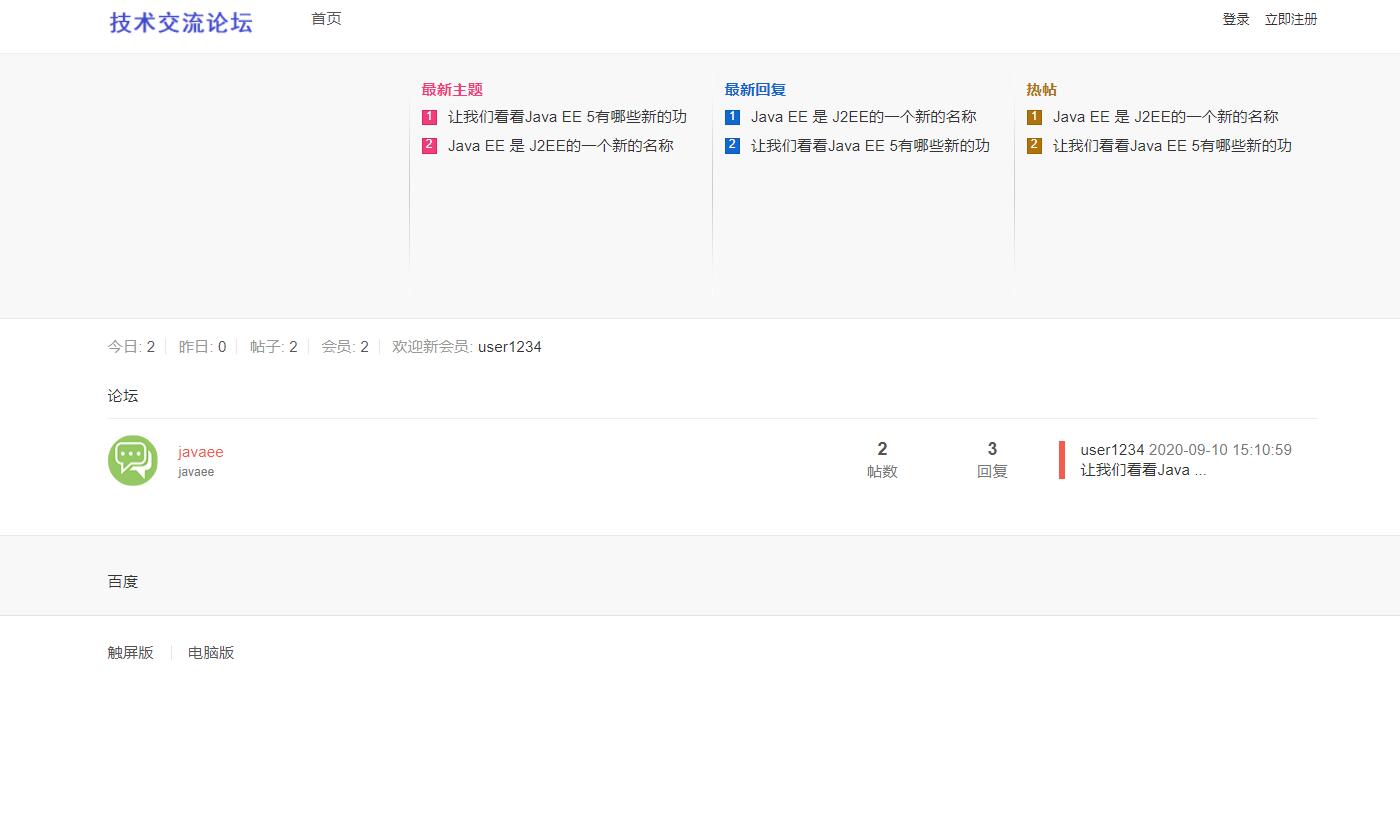The width and height of the screenshot is (1400, 836).
Task: Click the blue badge 2 under 最新回复
Action: (x=732, y=145)
